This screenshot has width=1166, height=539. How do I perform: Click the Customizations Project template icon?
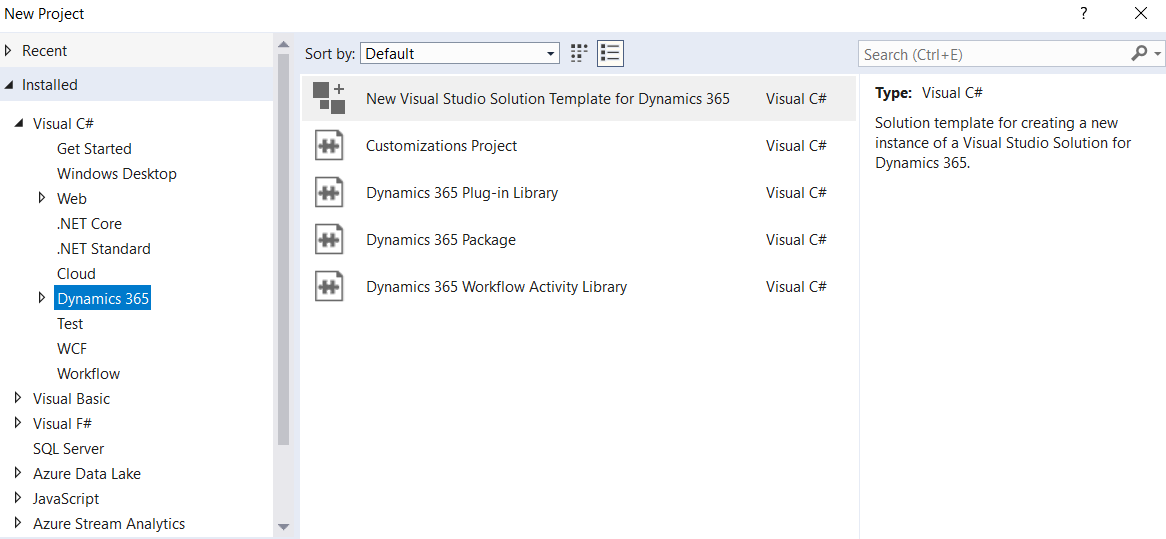329,146
